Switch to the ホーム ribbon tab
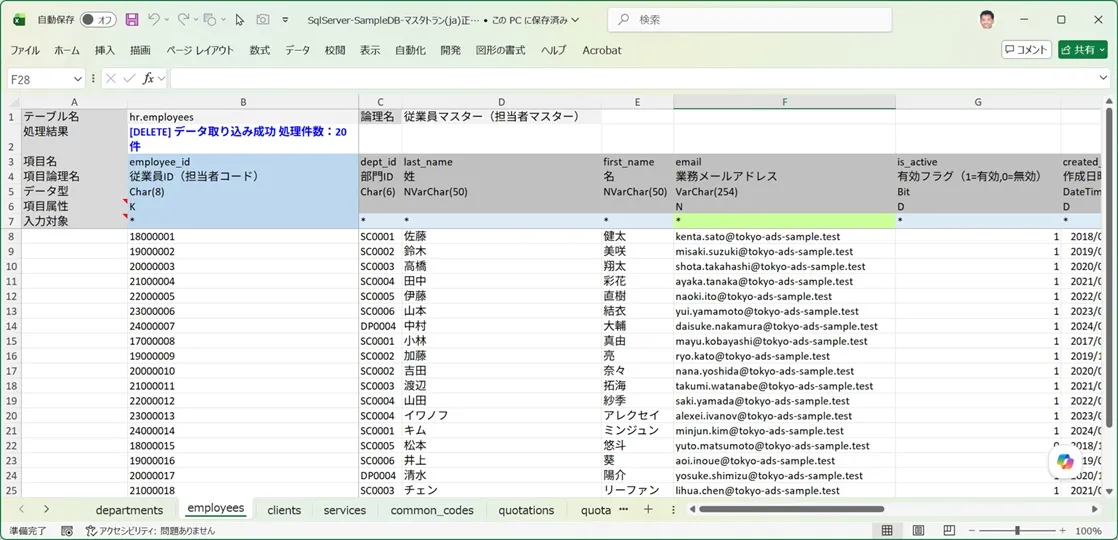The width and height of the screenshot is (1118, 540). 67,51
